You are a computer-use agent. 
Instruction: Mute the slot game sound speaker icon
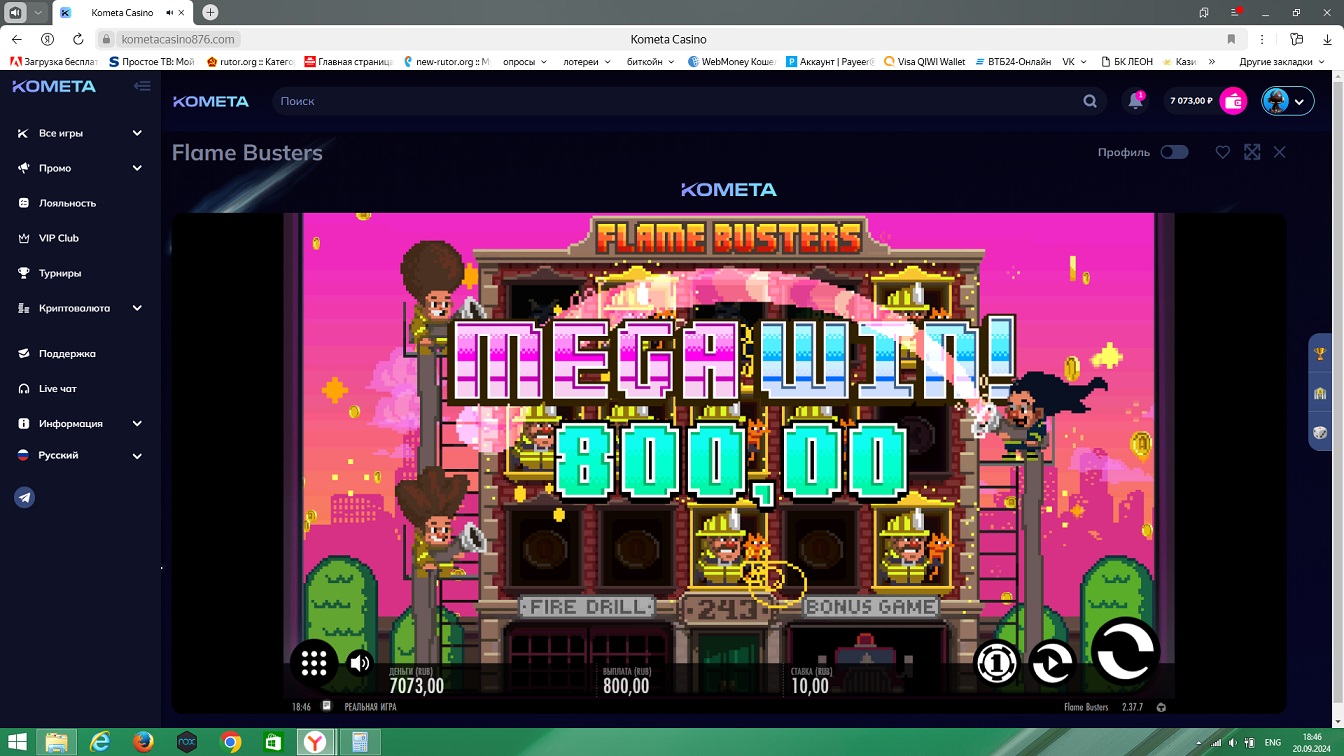pos(360,662)
